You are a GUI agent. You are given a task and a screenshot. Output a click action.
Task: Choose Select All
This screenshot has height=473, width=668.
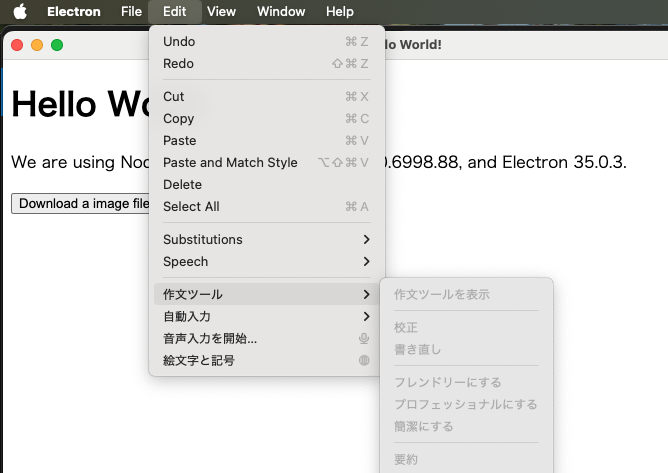click(267, 207)
